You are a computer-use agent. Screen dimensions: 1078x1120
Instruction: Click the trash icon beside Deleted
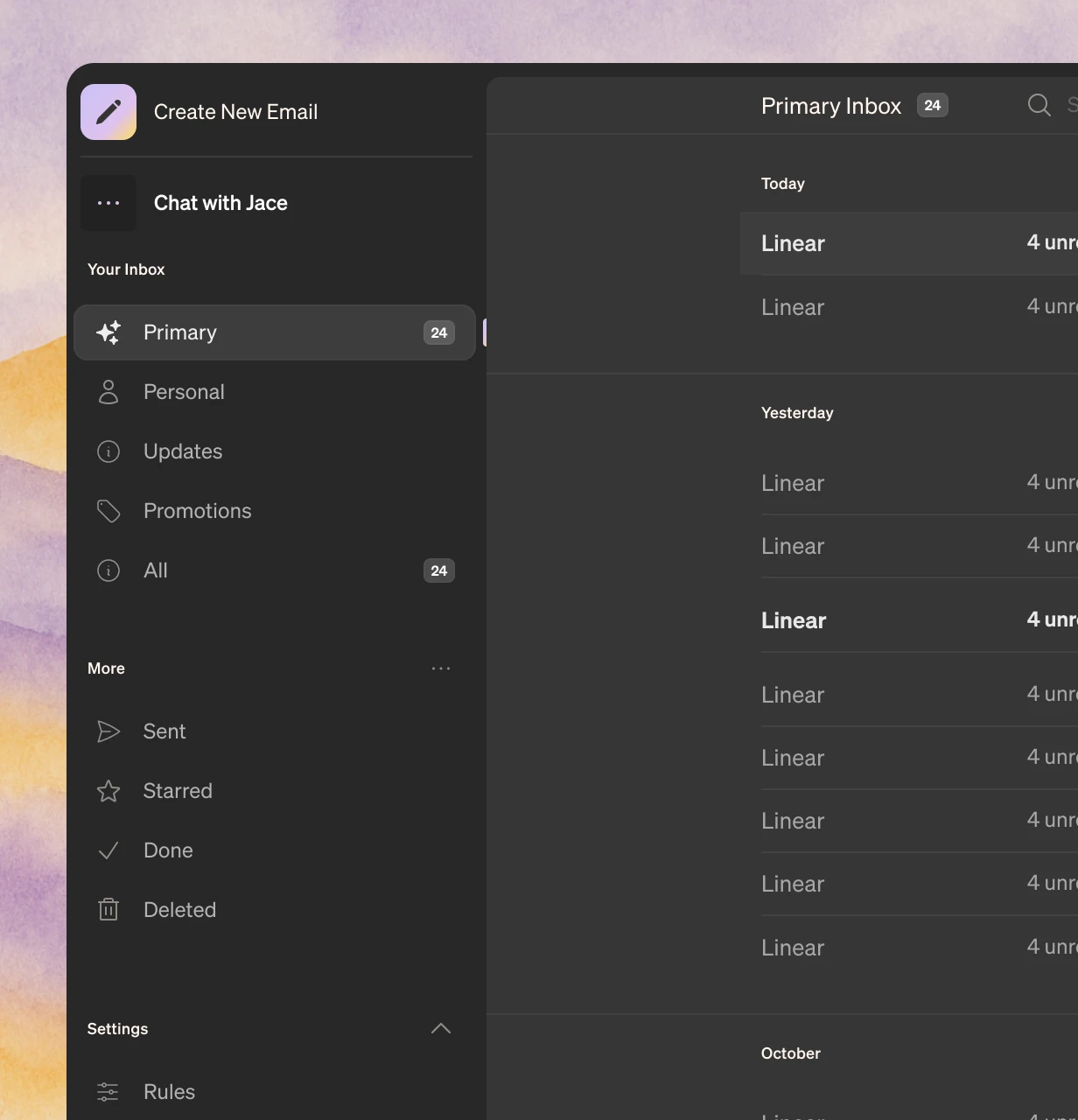[x=108, y=909]
